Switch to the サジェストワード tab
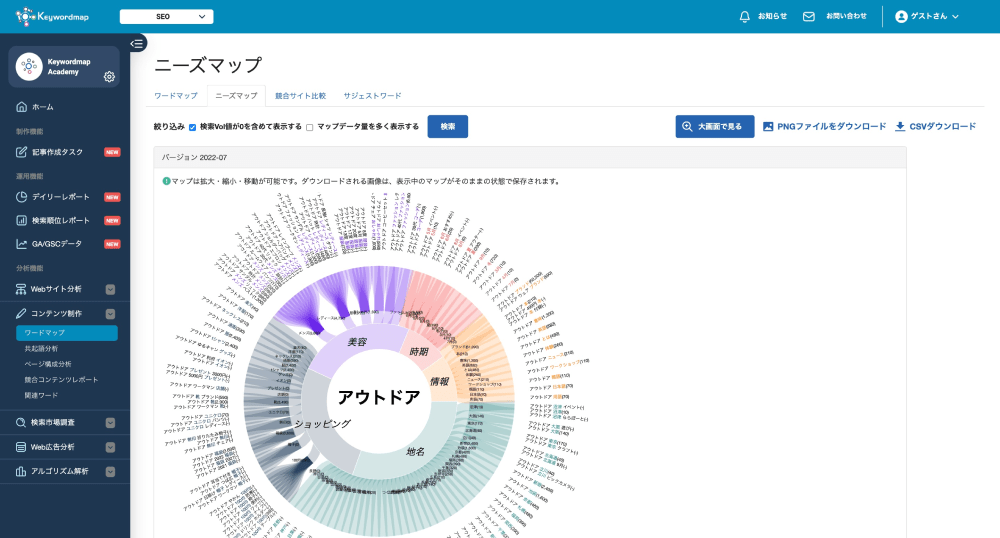 372,96
